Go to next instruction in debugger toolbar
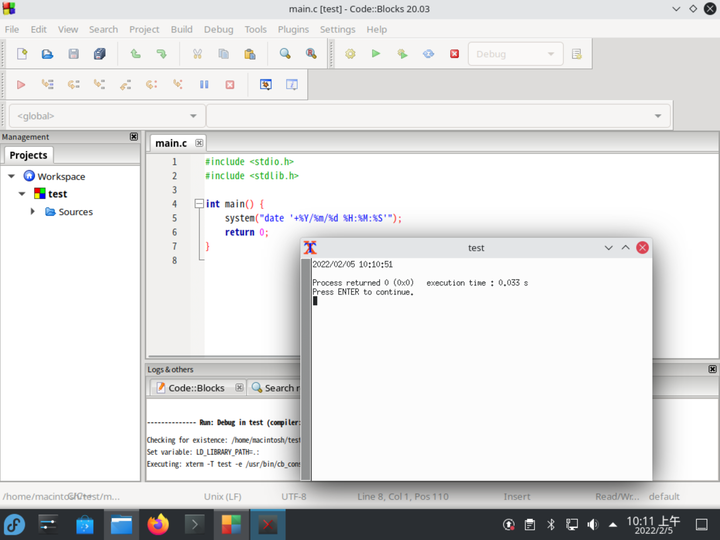Viewport: 720px width, 540px height. [152, 84]
